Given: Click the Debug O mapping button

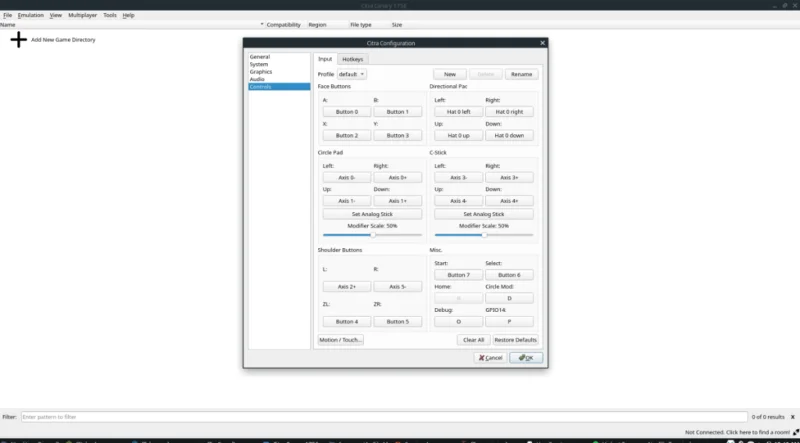Looking at the screenshot, I should pos(459,322).
